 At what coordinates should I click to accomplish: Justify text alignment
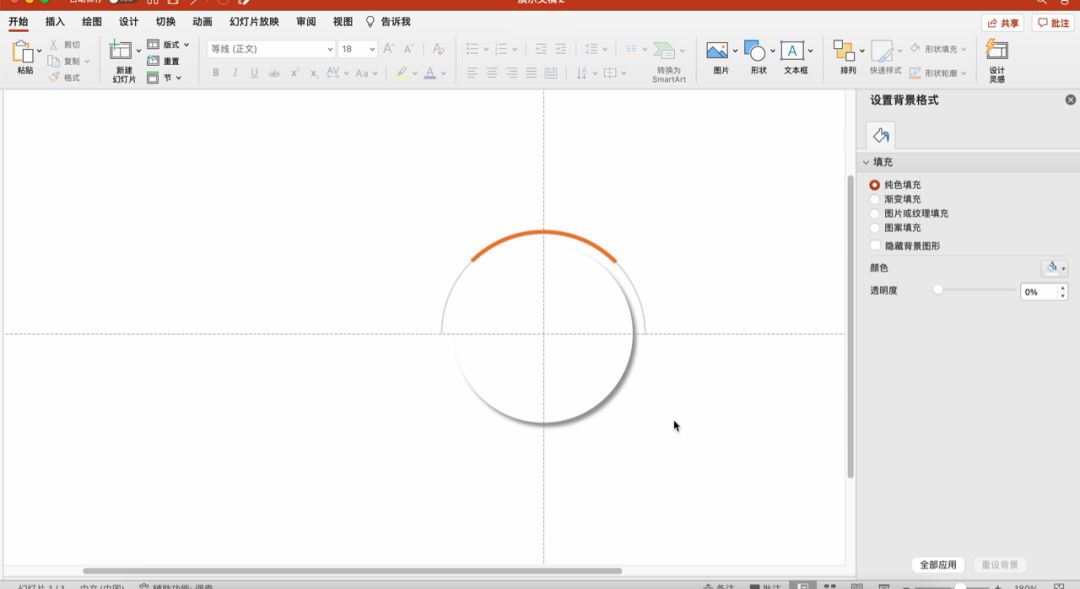[531, 72]
